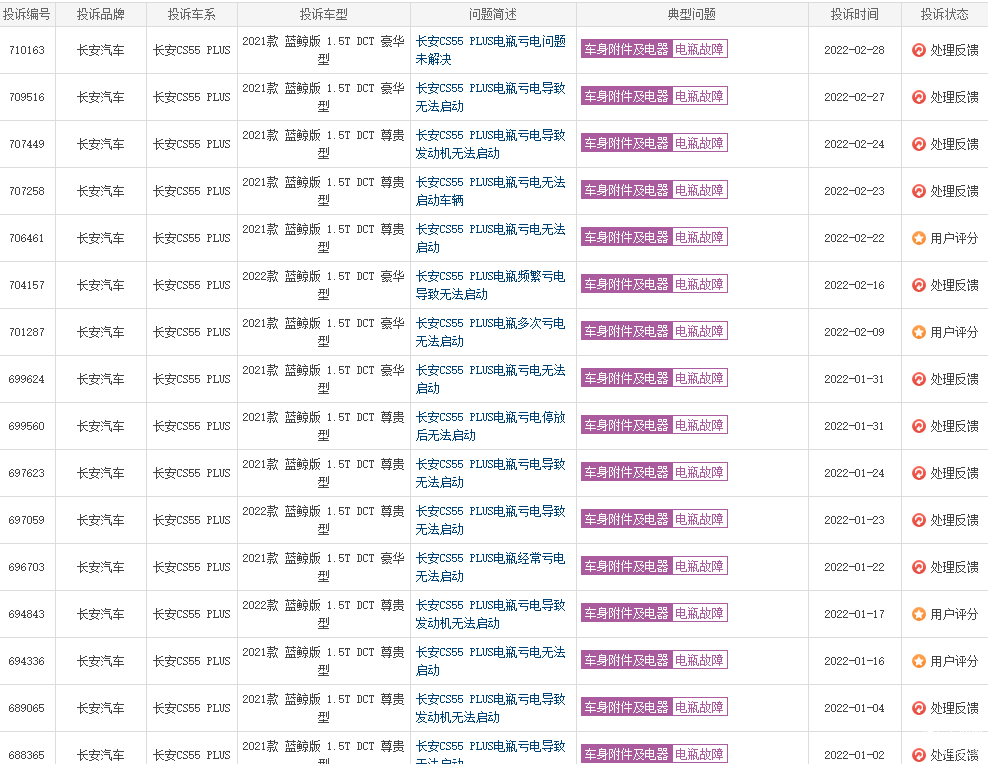Image resolution: width=988 pixels, height=764 pixels.
Task: Click the 投诉车系 column header
Action: coord(192,14)
